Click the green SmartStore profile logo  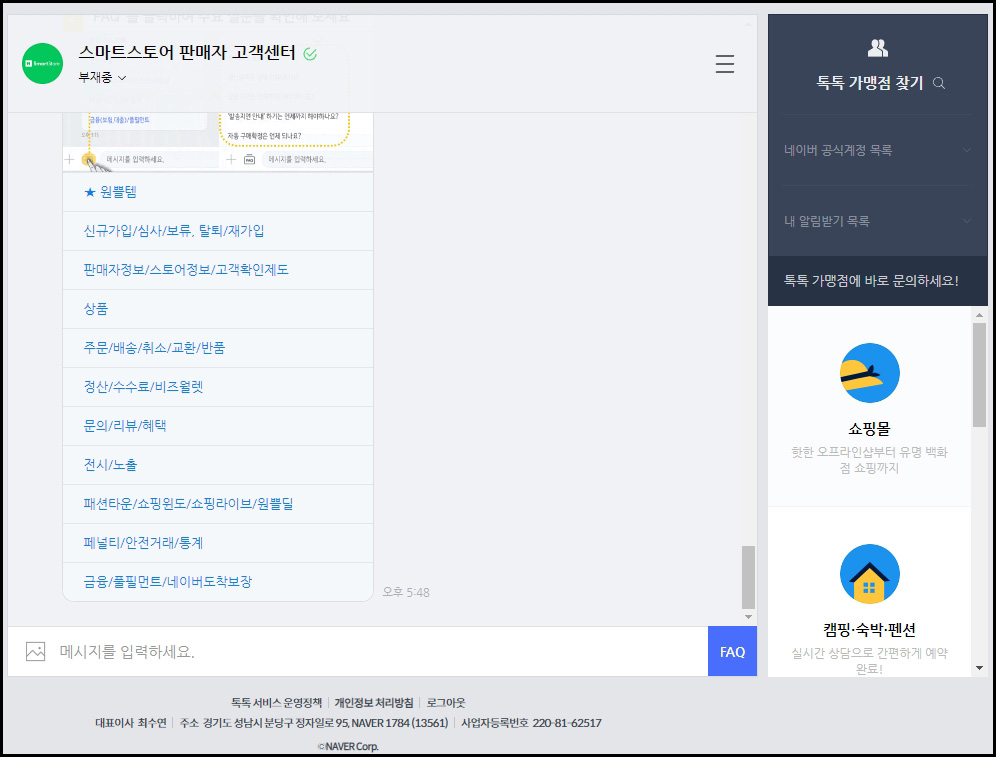pos(43,64)
